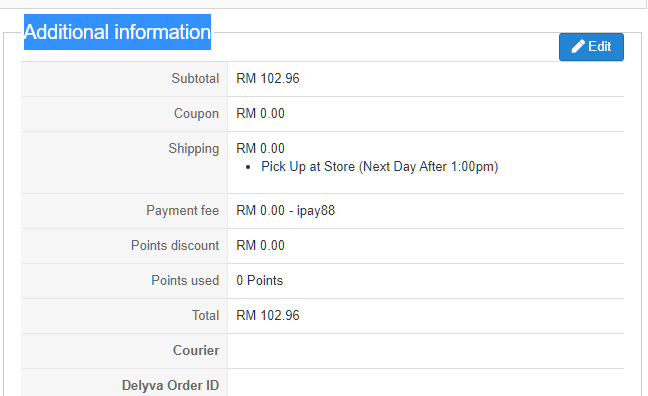The width and height of the screenshot is (648, 396).
Task: Click the Points used label
Action: [x=185, y=281]
